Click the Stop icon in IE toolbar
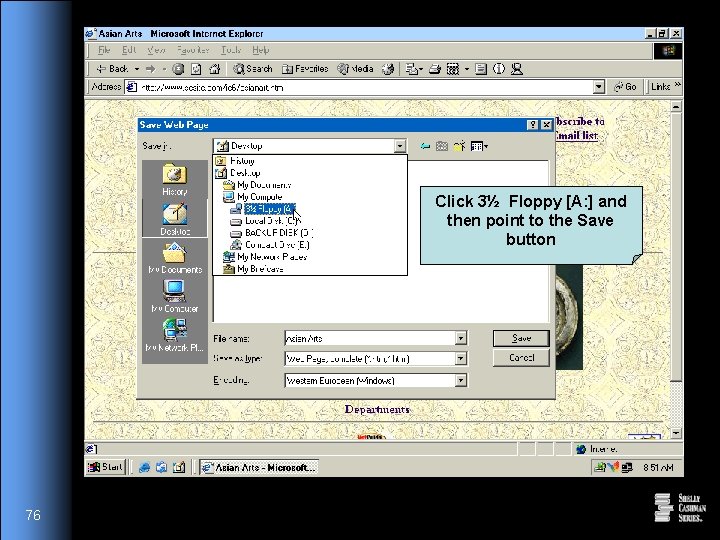 pos(178,69)
